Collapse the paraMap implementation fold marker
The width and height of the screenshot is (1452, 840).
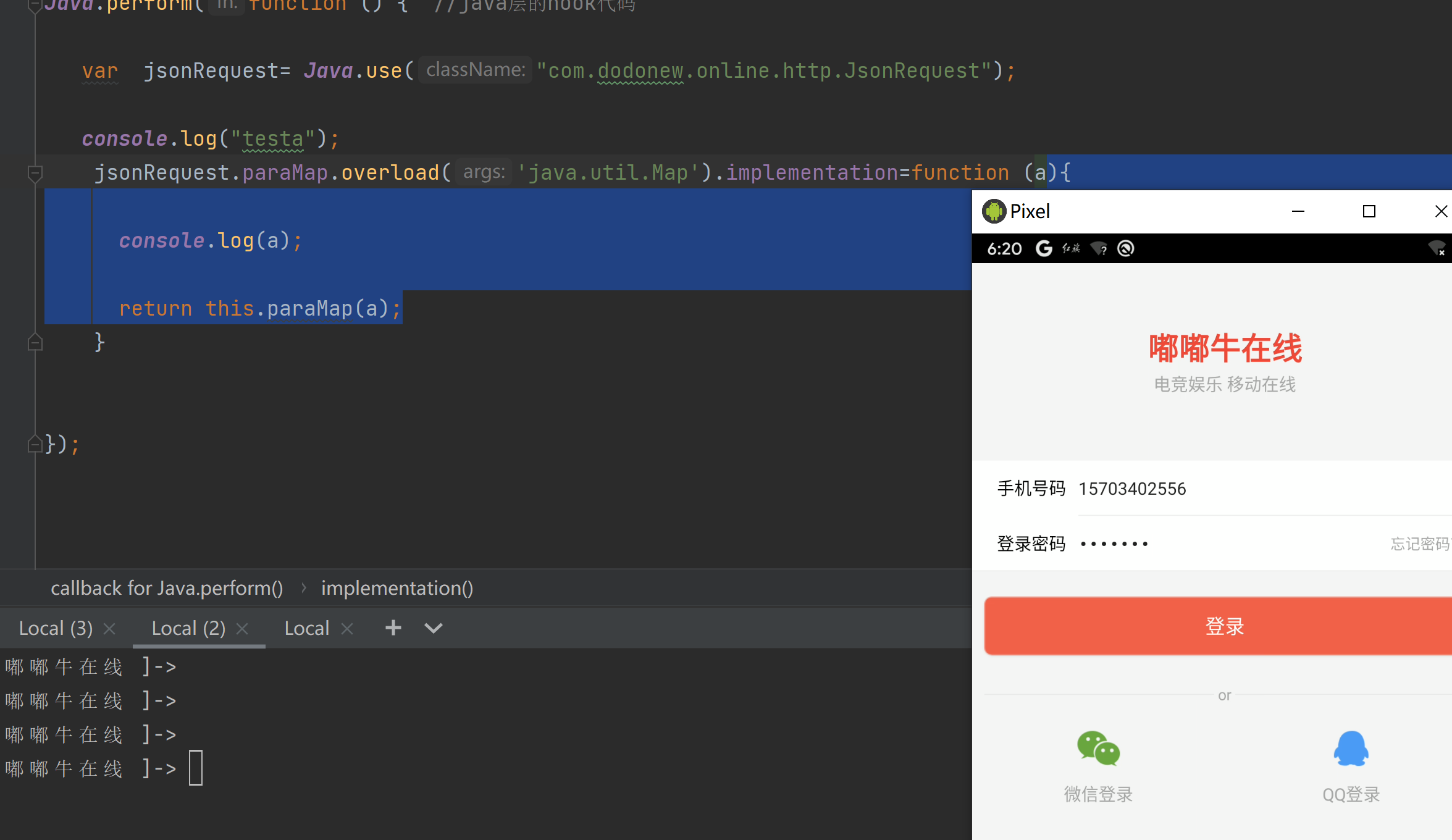pos(35,173)
